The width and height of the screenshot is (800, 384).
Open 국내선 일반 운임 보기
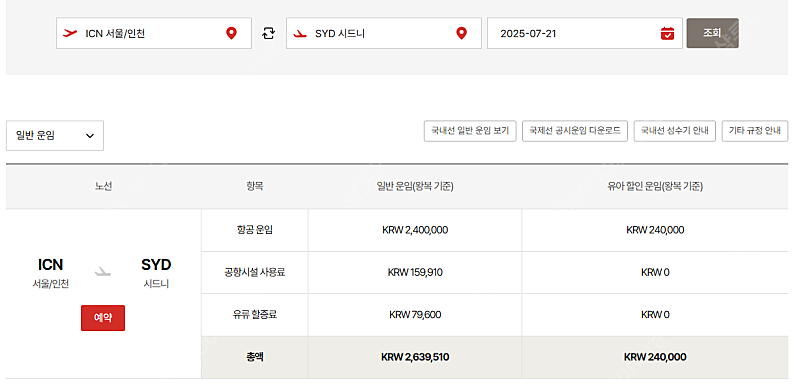pos(470,131)
